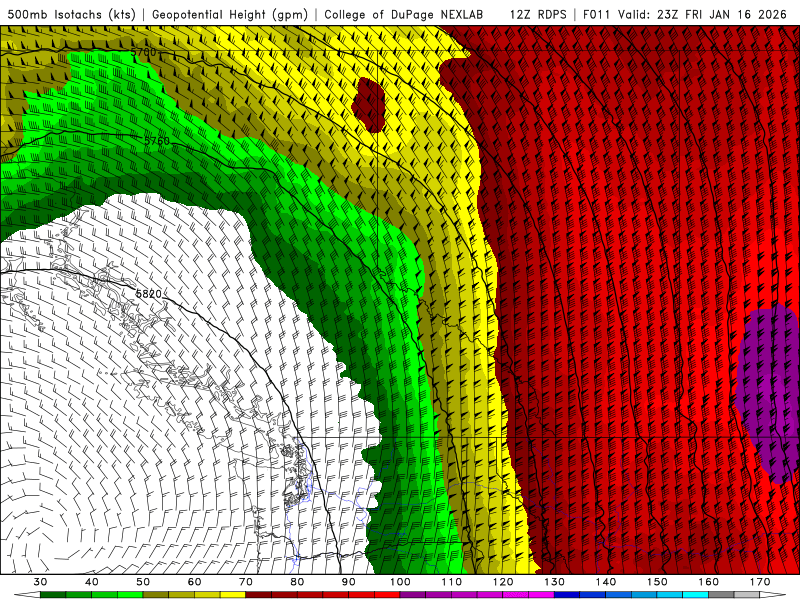The height and width of the screenshot is (600, 800).
Task: Click the '12Z RDPS' model run label
Action: [x=538, y=14]
